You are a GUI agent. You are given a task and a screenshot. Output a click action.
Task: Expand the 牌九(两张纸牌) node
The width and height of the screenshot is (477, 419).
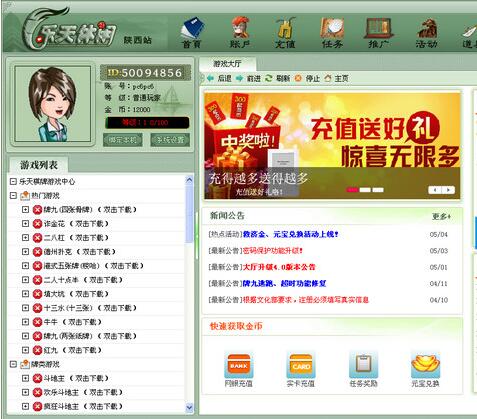25,336
